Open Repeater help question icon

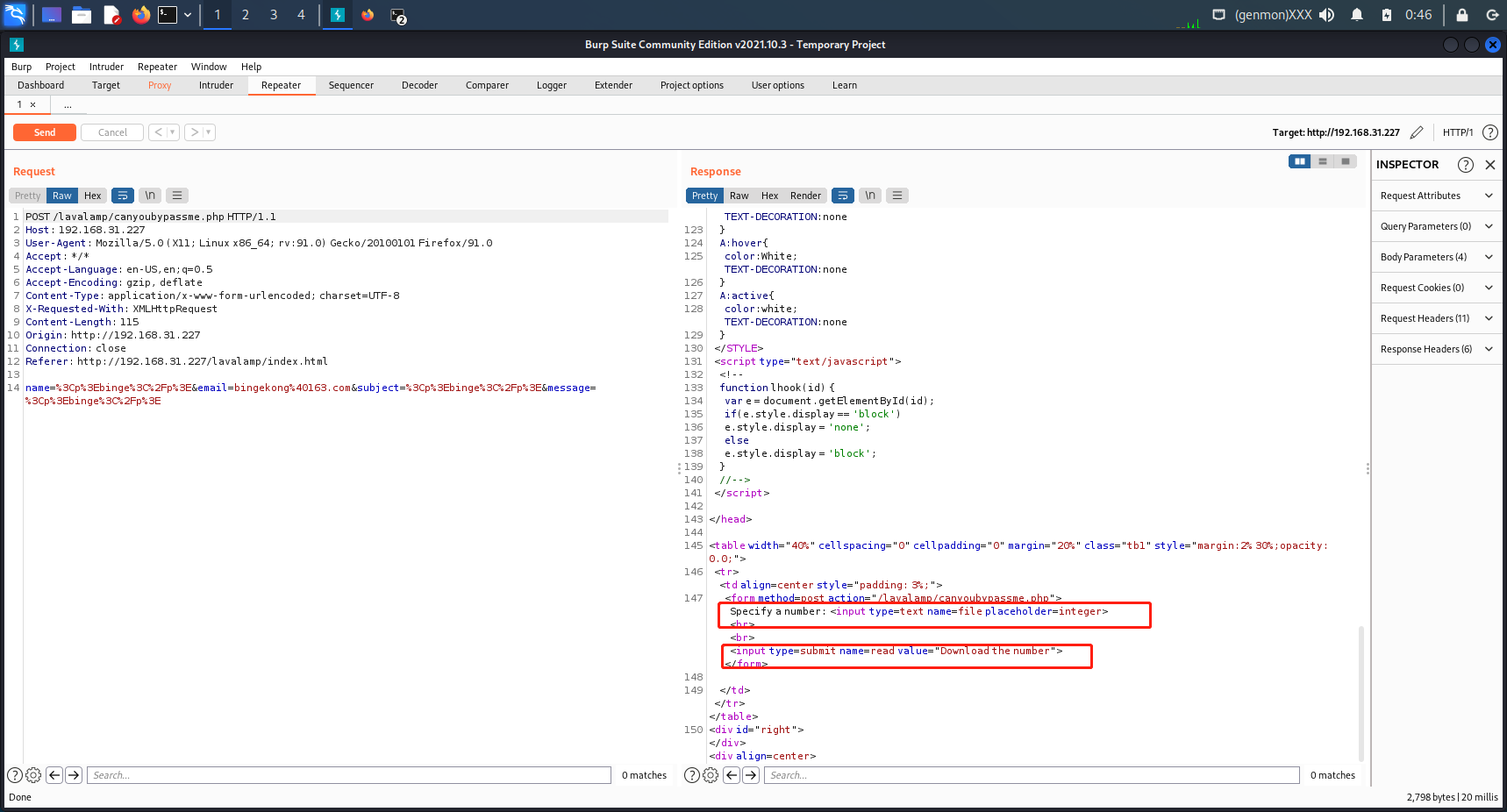click(x=1489, y=132)
